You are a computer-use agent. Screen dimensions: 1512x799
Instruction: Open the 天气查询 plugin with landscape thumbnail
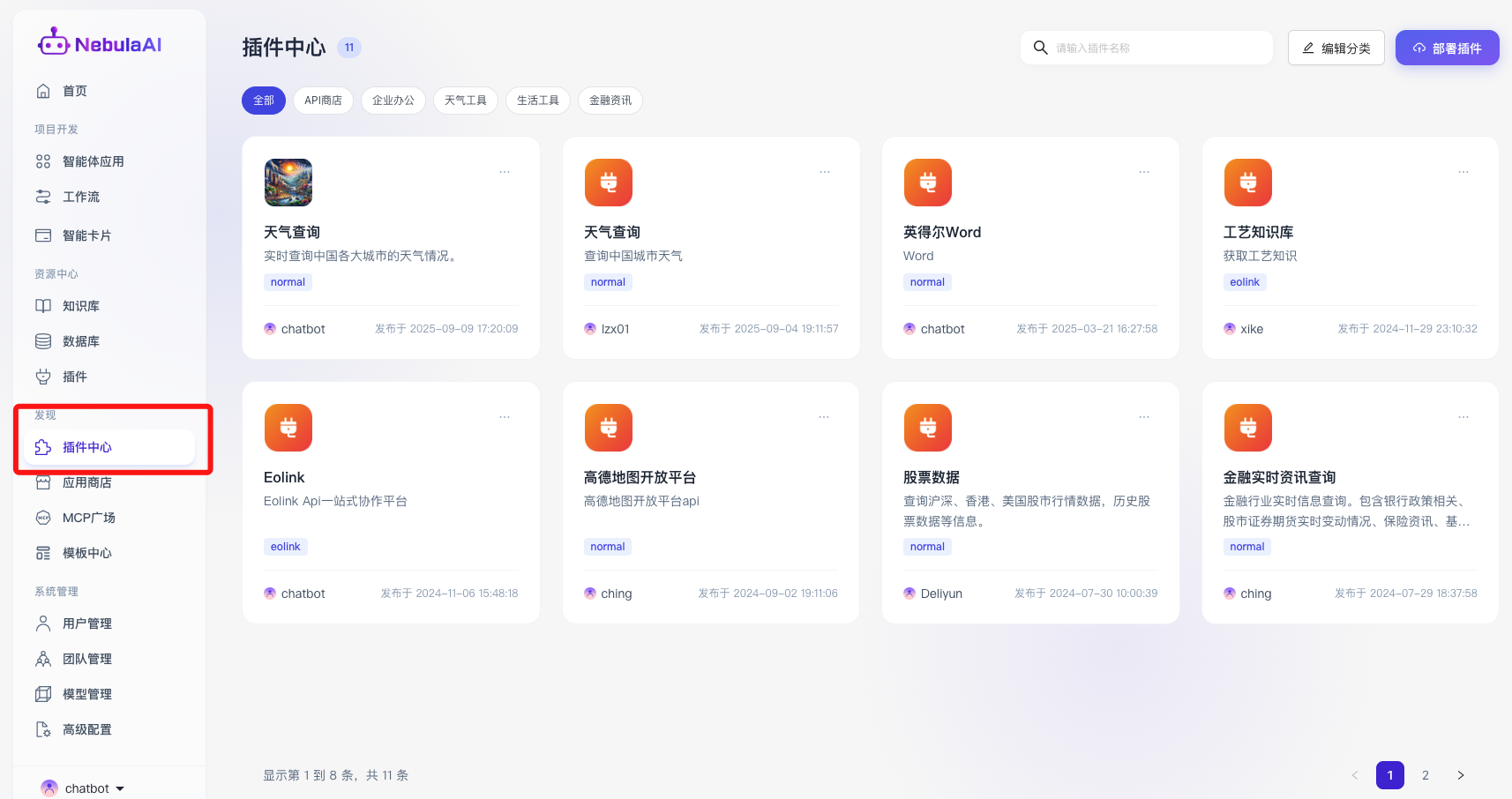pyautogui.click(x=291, y=232)
